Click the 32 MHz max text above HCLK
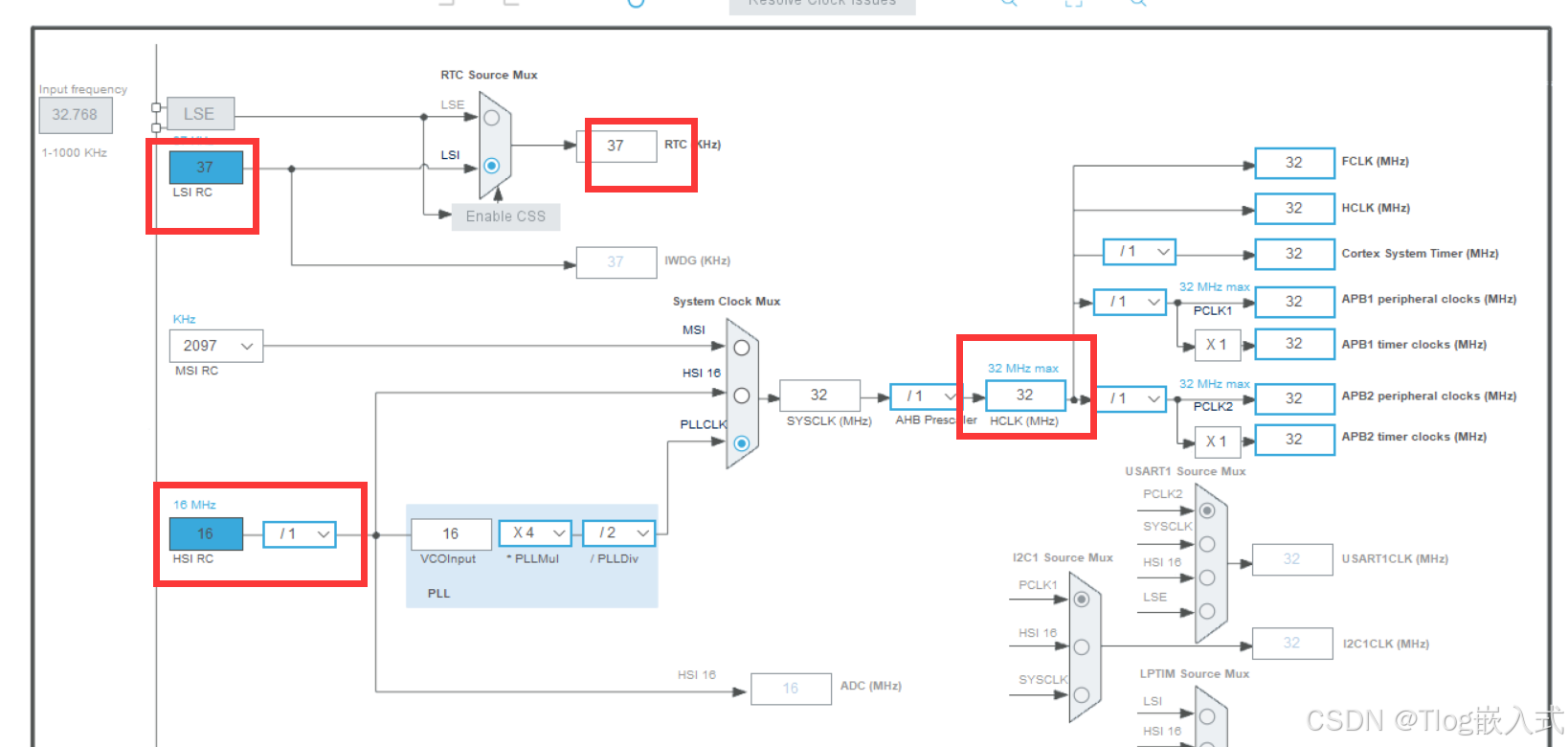Screen dimensions: 1568x747 click(1023, 369)
